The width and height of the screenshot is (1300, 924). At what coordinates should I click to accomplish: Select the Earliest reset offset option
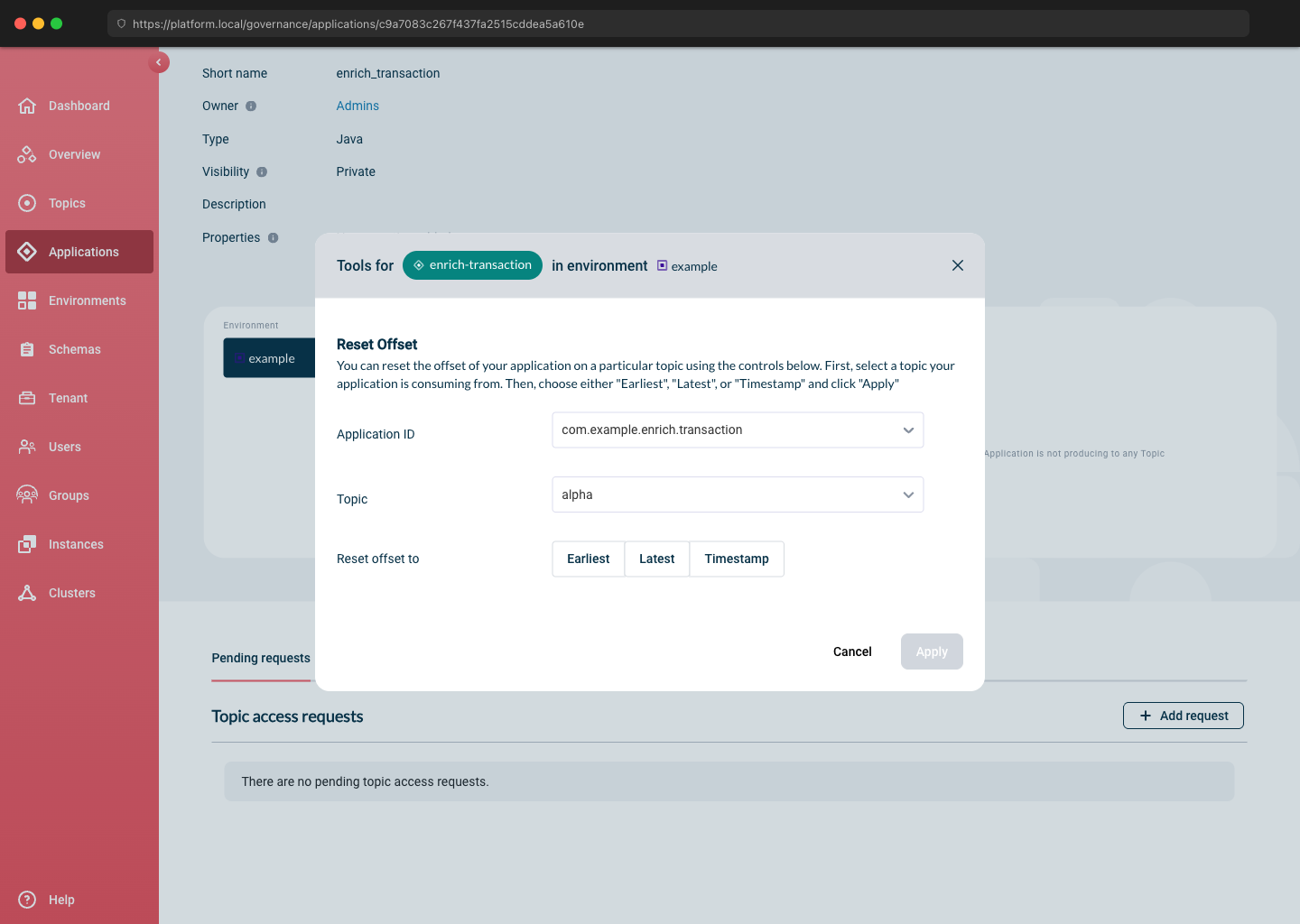click(x=588, y=559)
